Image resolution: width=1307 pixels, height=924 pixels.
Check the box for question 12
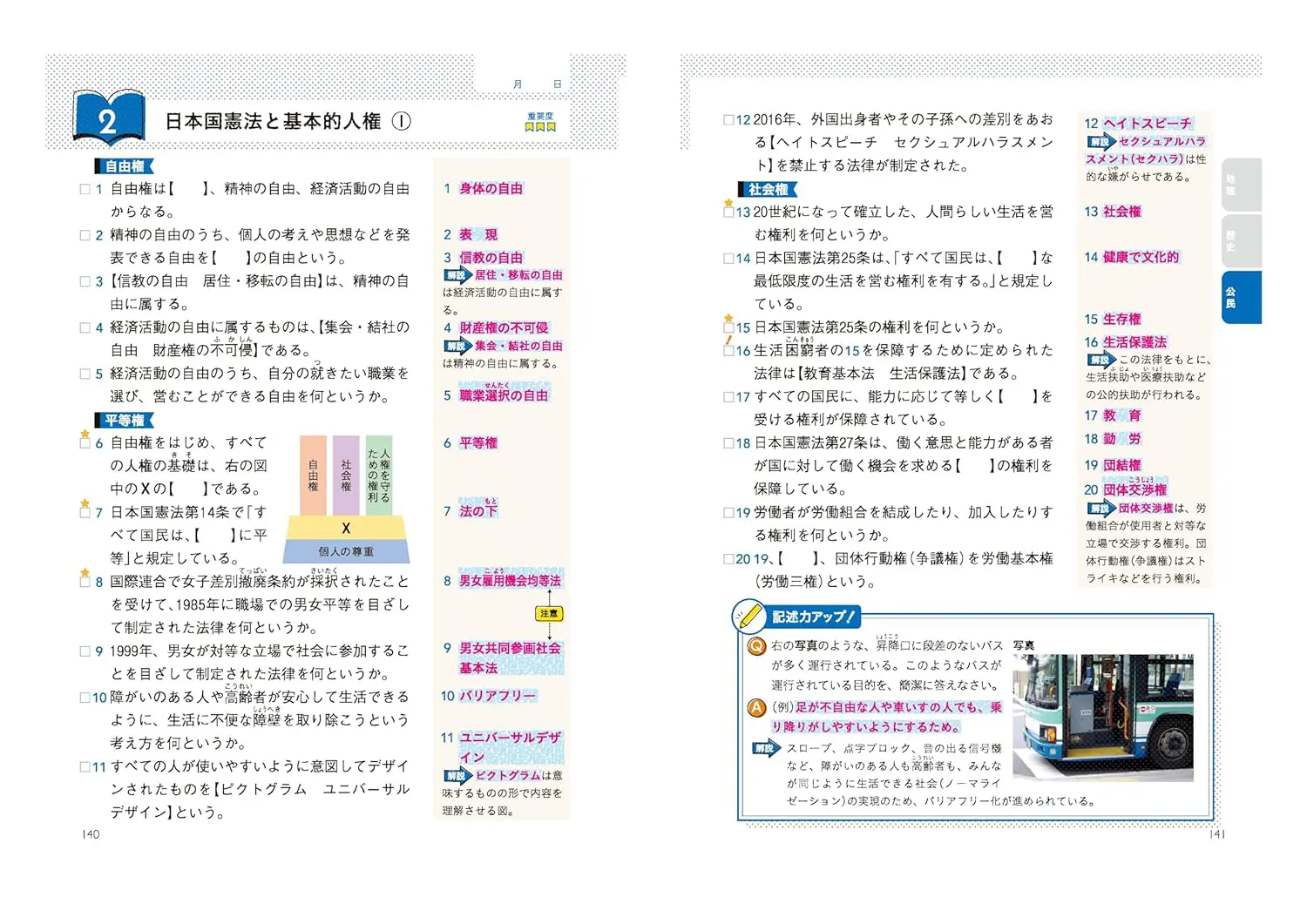pyautogui.click(x=728, y=120)
